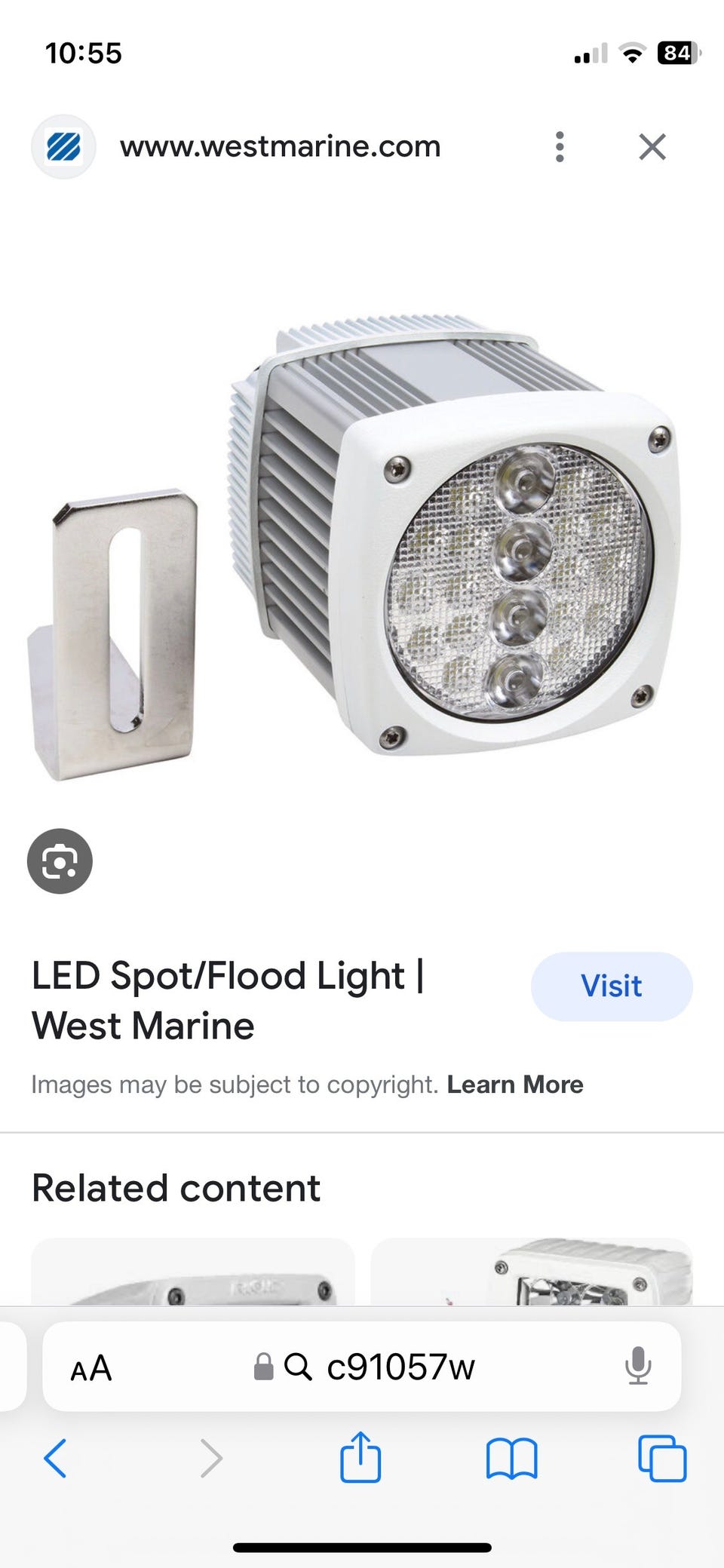The image size is (724, 1568).
Task: Open first related content thumbnail
Action: 192,1272
